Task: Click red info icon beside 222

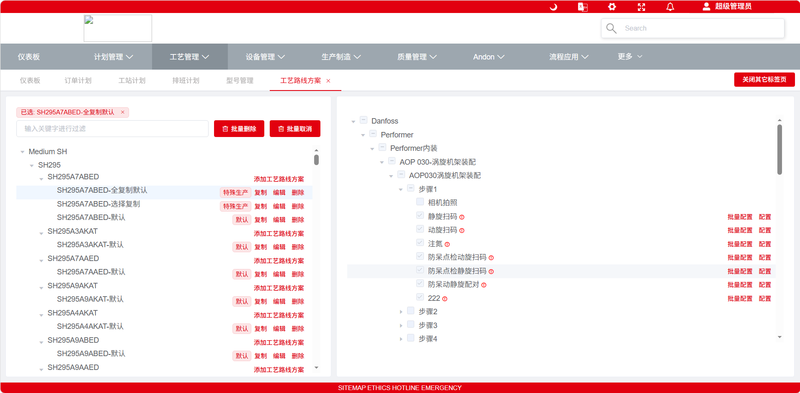Action: click(445, 299)
